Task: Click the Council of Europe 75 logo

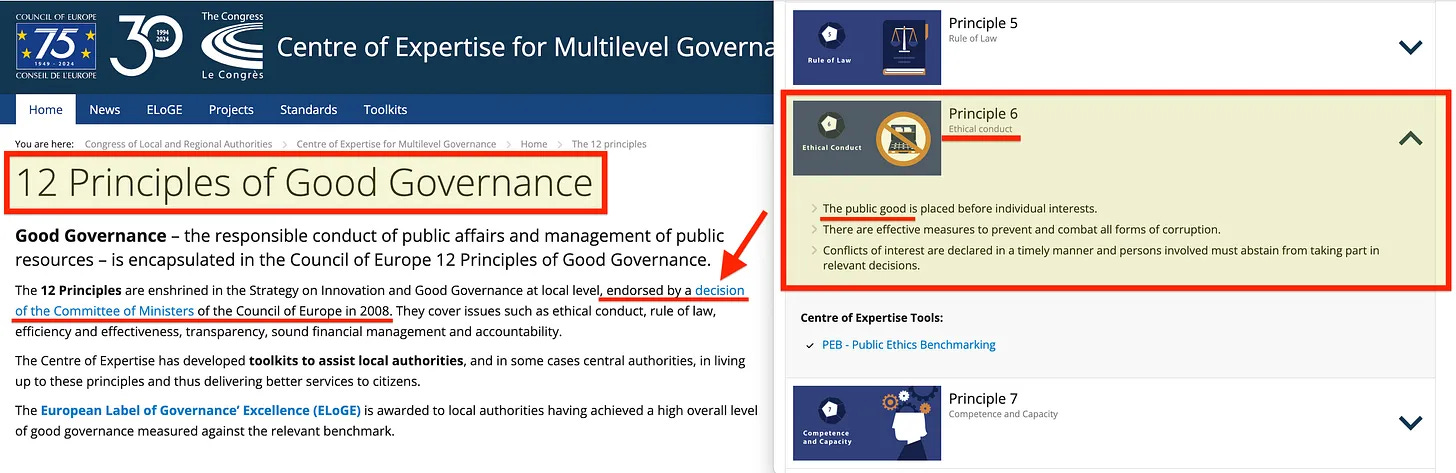Action: click(x=56, y=46)
